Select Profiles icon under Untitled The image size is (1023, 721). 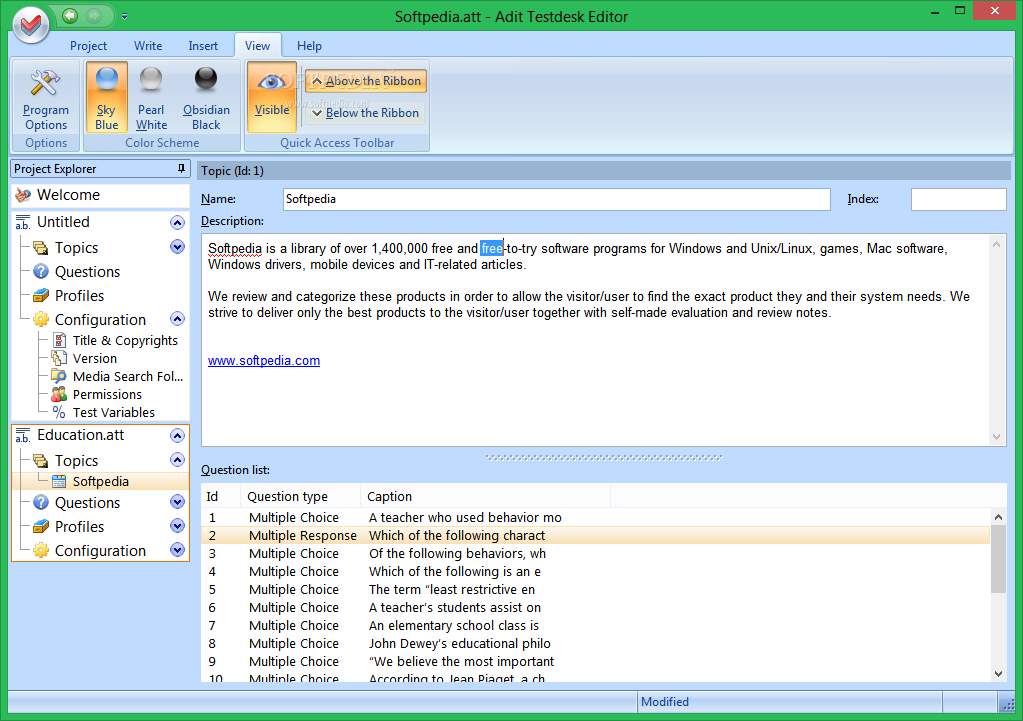[x=40, y=296]
